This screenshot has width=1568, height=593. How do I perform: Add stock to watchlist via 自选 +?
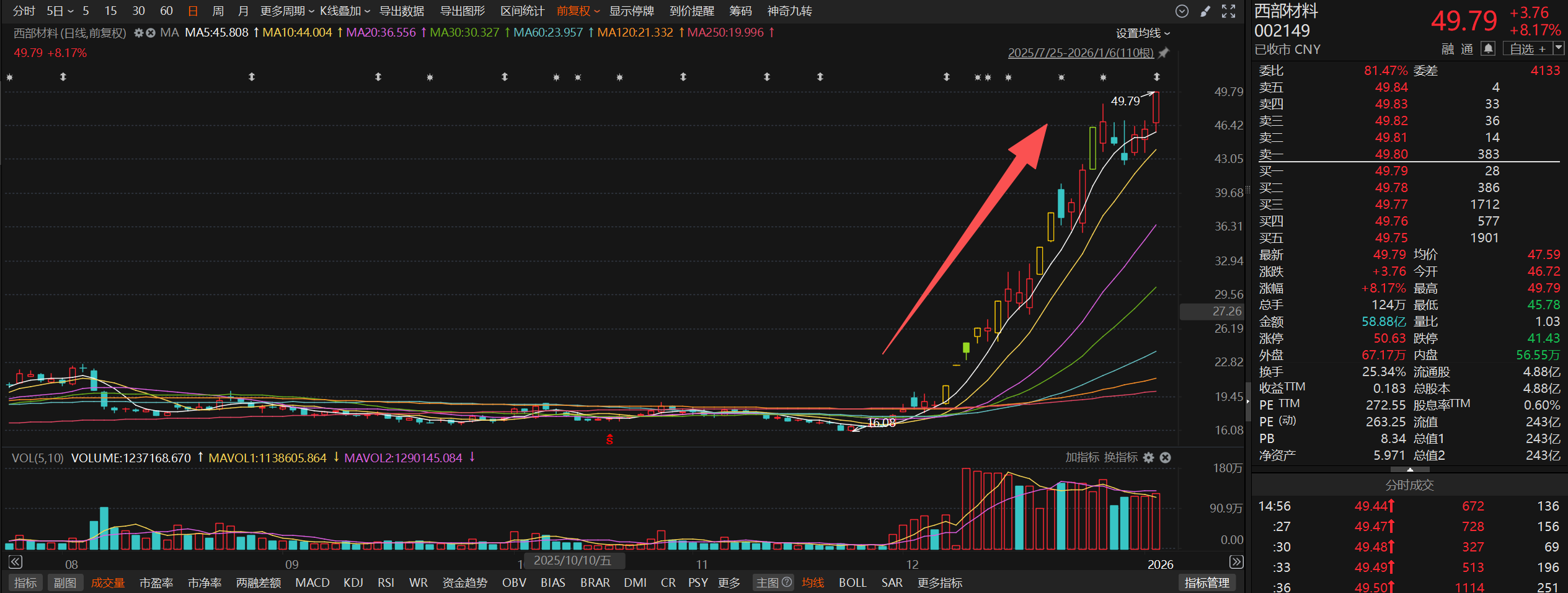(x=1527, y=48)
